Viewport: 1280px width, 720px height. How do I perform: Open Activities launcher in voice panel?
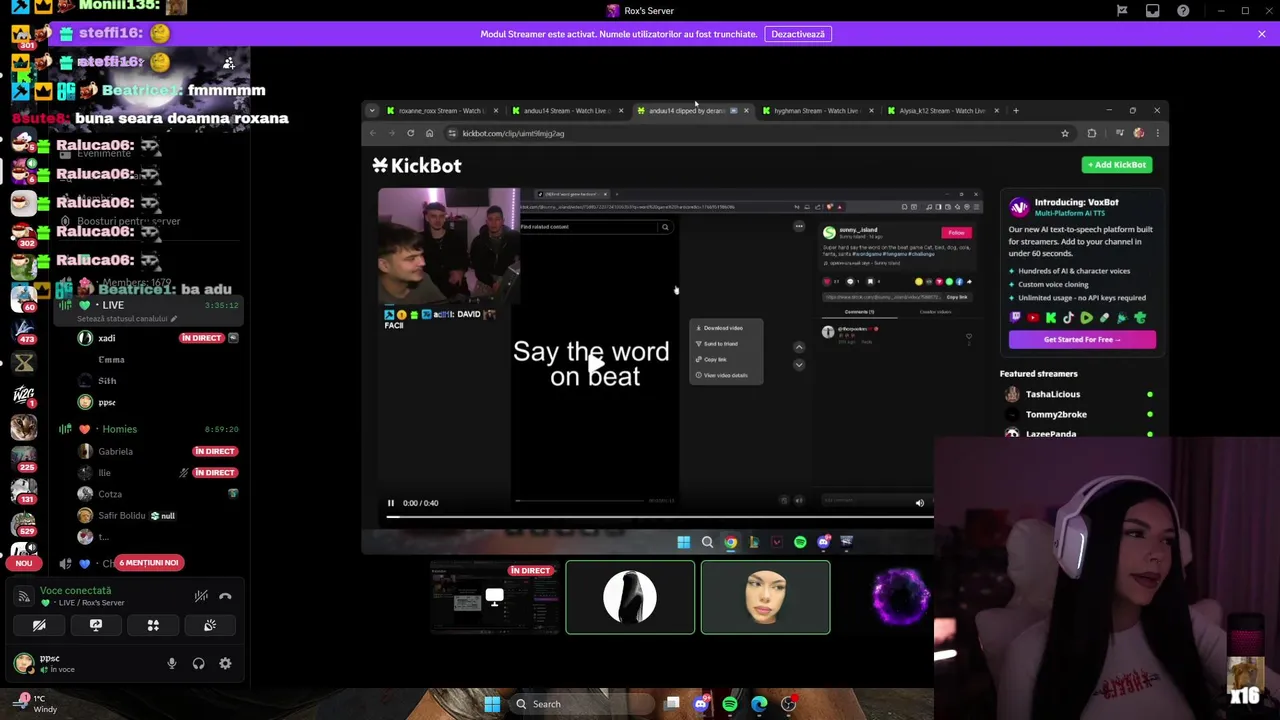153,625
